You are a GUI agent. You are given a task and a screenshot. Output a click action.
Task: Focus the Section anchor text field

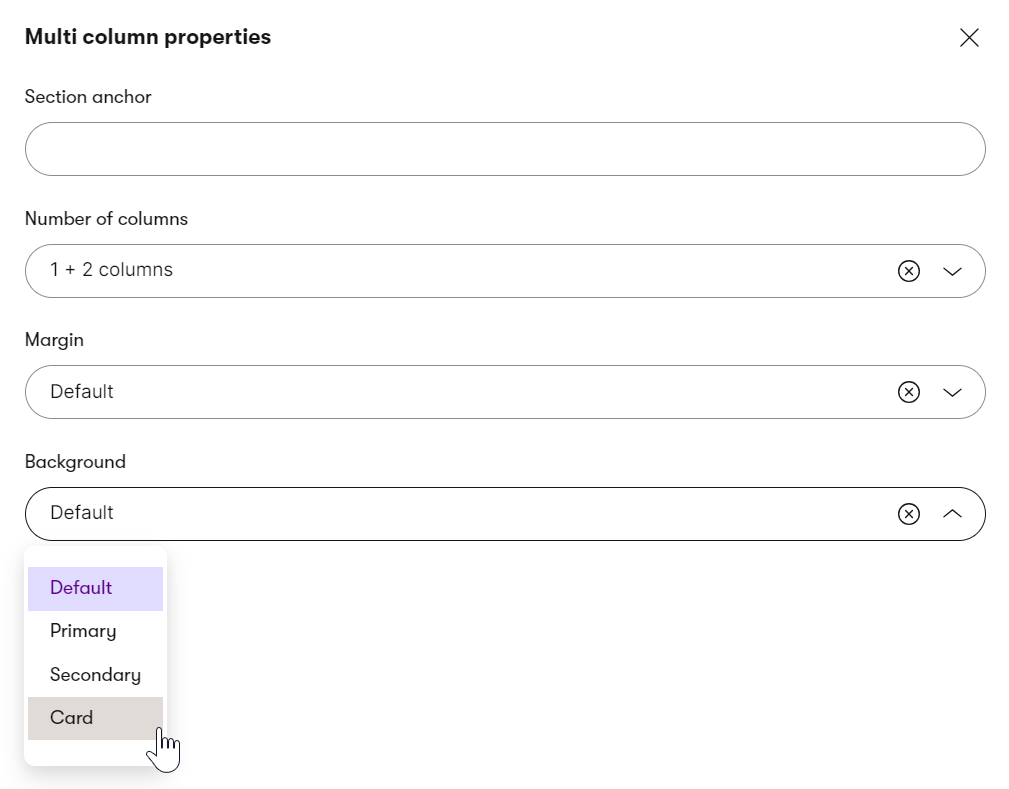pyautogui.click(x=505, y=149)
